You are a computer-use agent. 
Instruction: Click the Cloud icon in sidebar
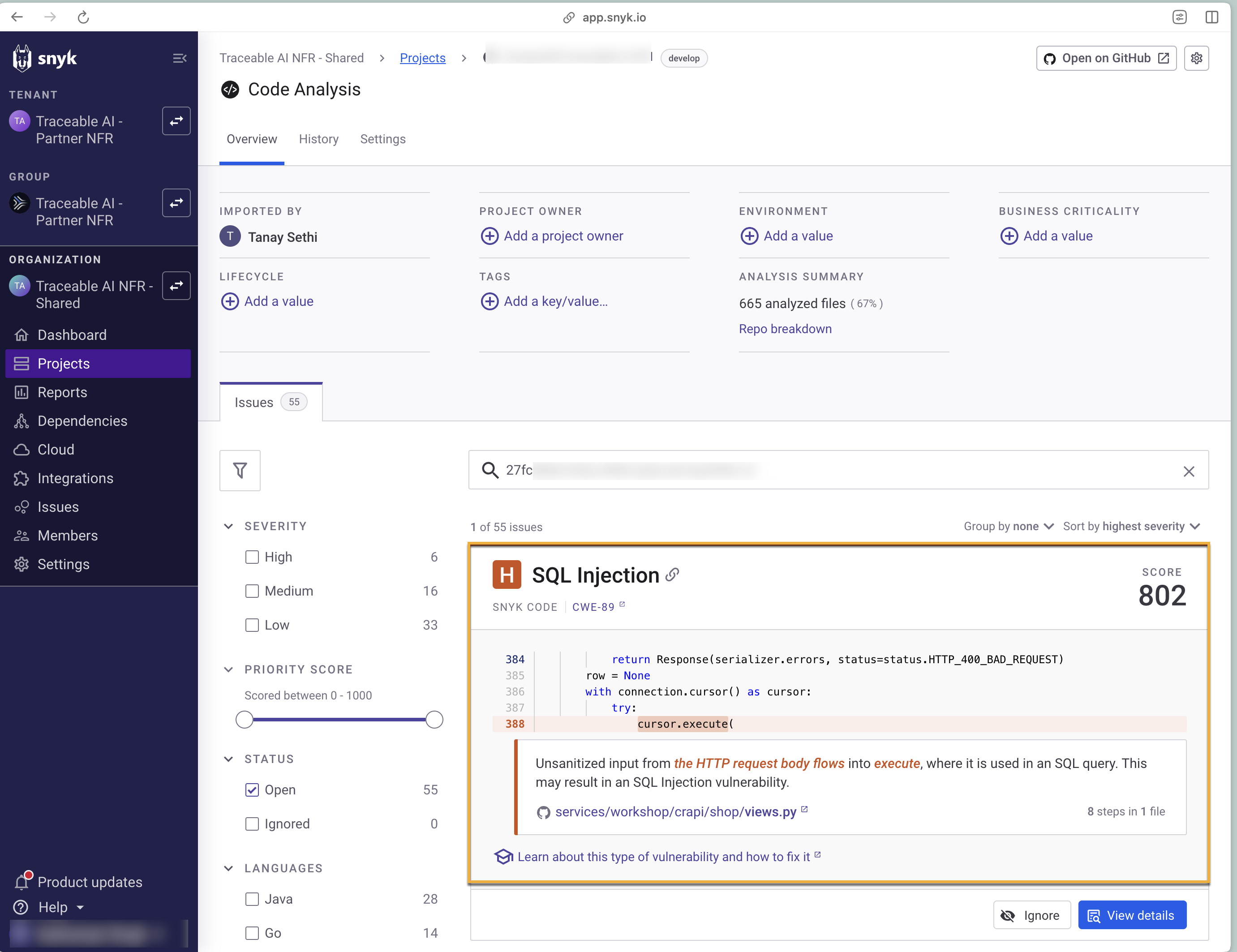[x=21, y=450]
